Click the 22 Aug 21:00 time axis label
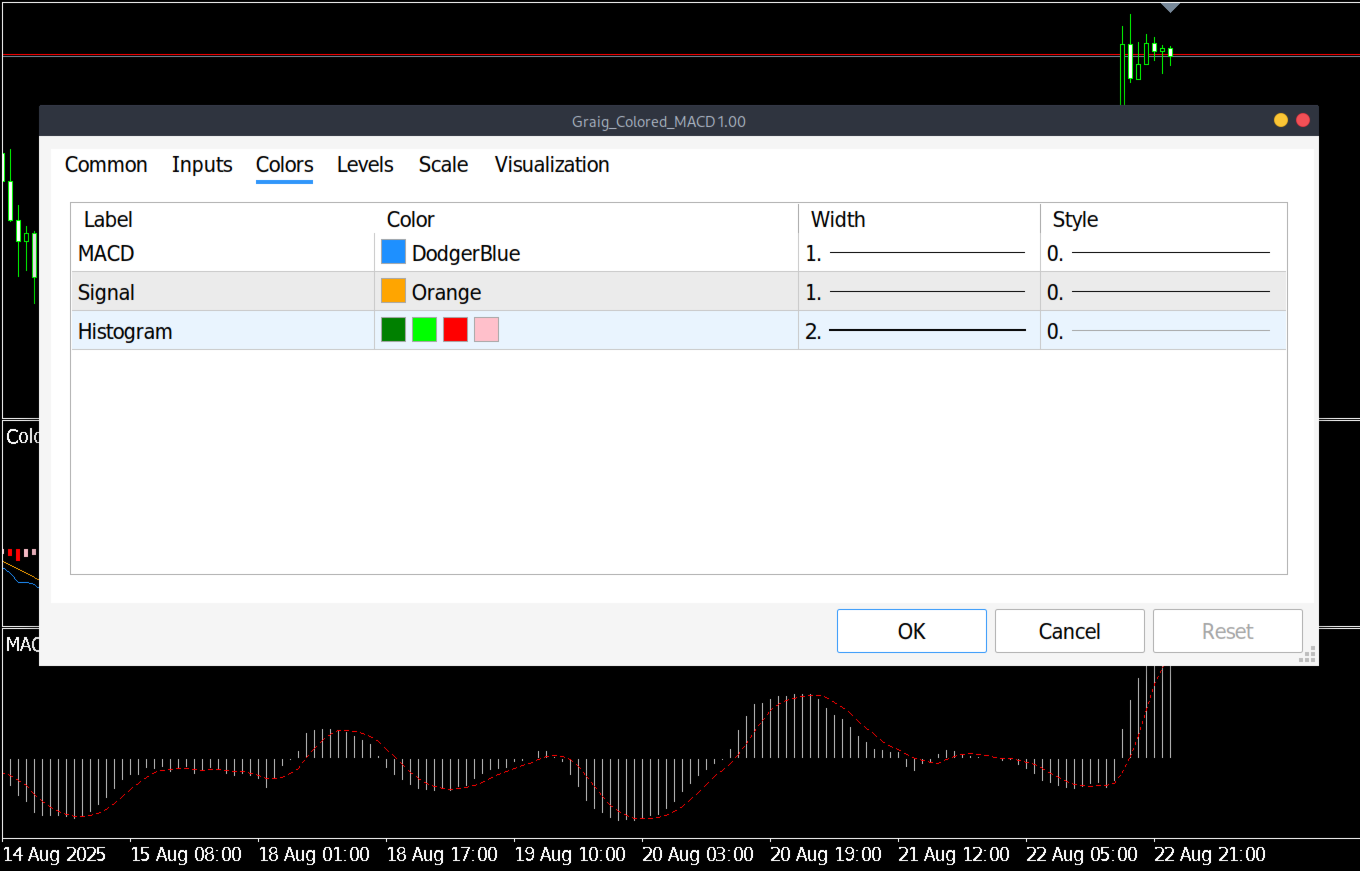The image size is (1360, 871). coord(1209,855)
